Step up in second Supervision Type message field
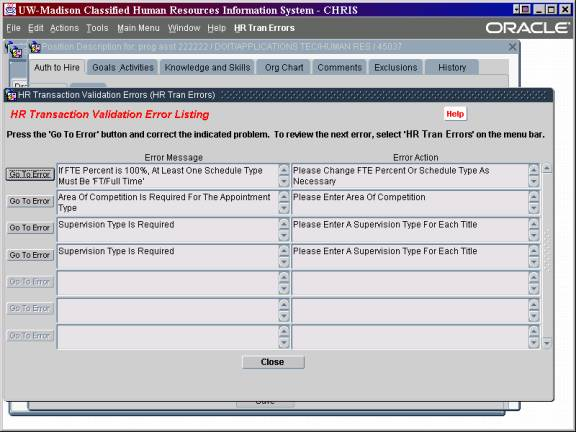The height and width of the screenshot is (432, 576). tap(284, 251)
